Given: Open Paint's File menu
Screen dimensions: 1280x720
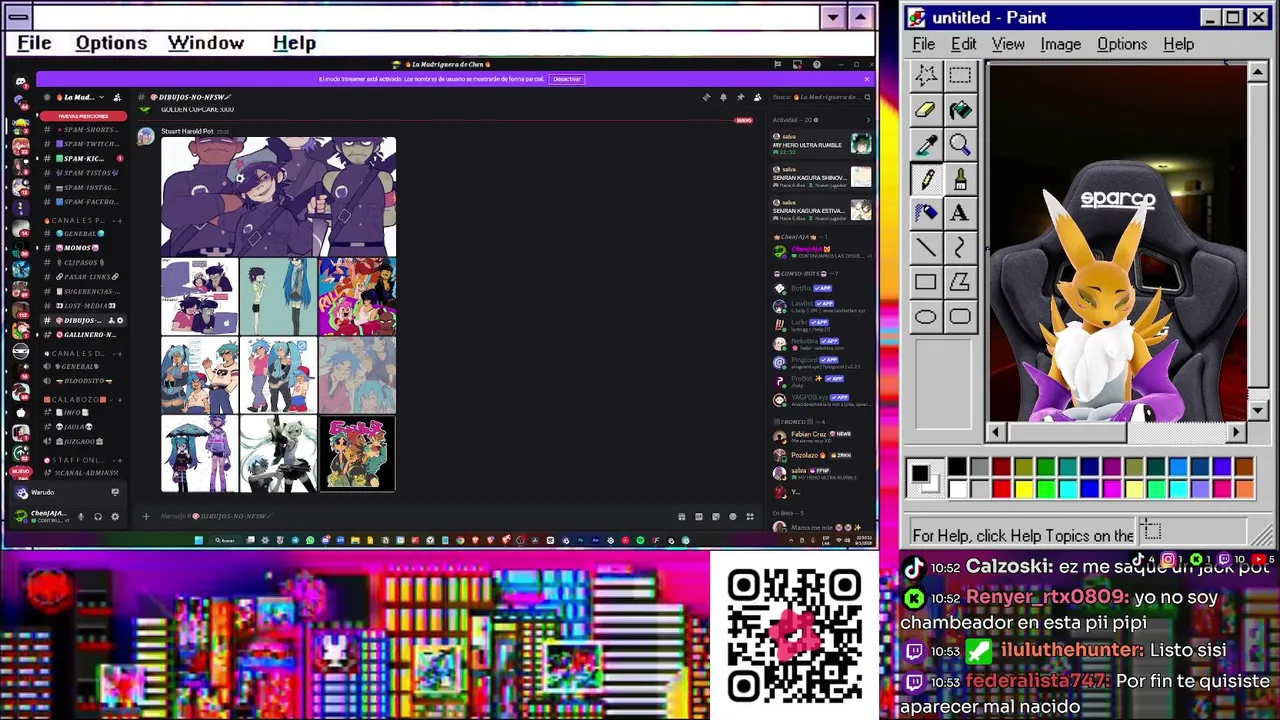Looking at the screenshot, I should click(x=923, y=44).
